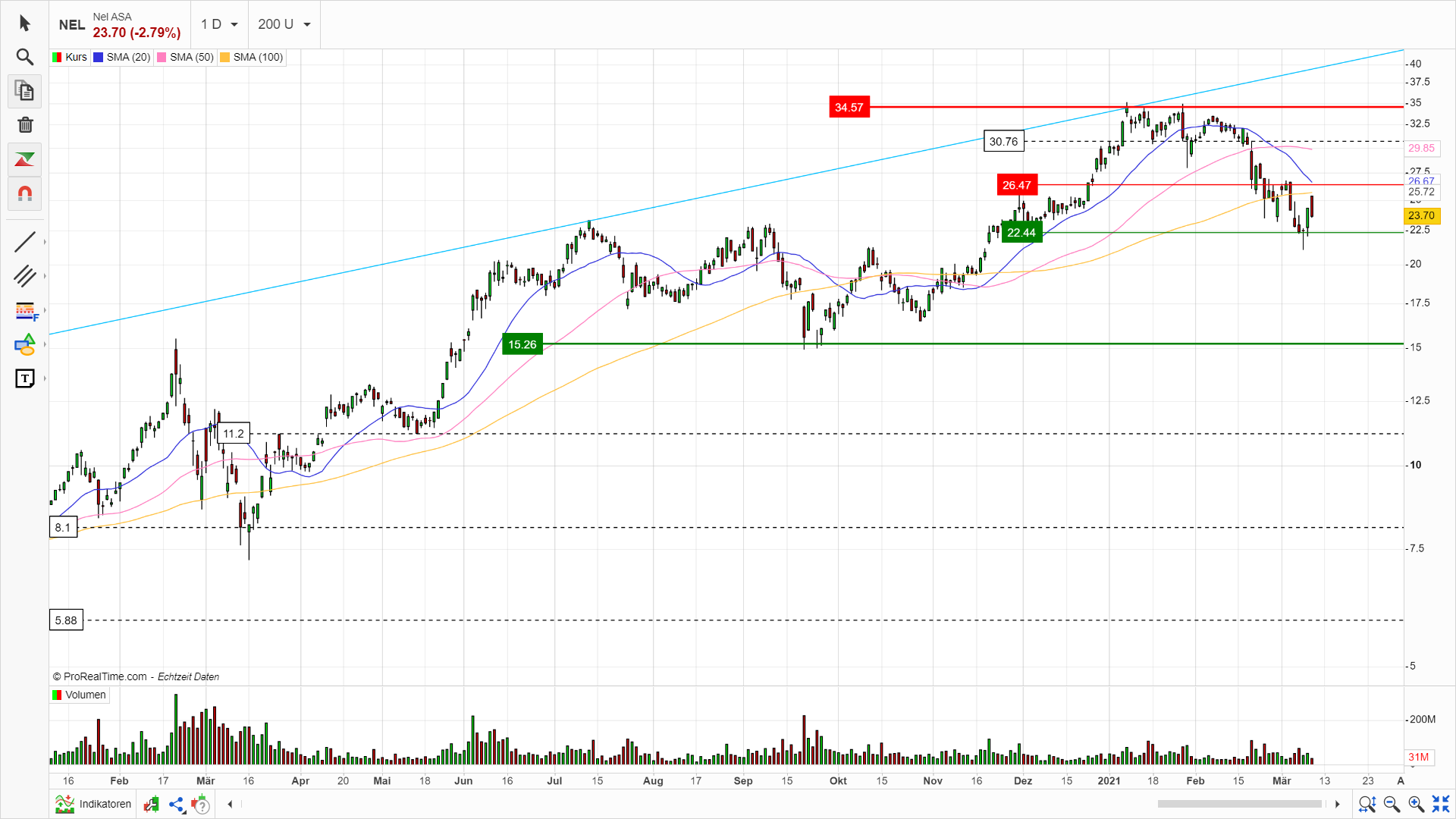The image size is (1456, 819).
Task: Open the share chart icon
Action: [x=177, y=805]
